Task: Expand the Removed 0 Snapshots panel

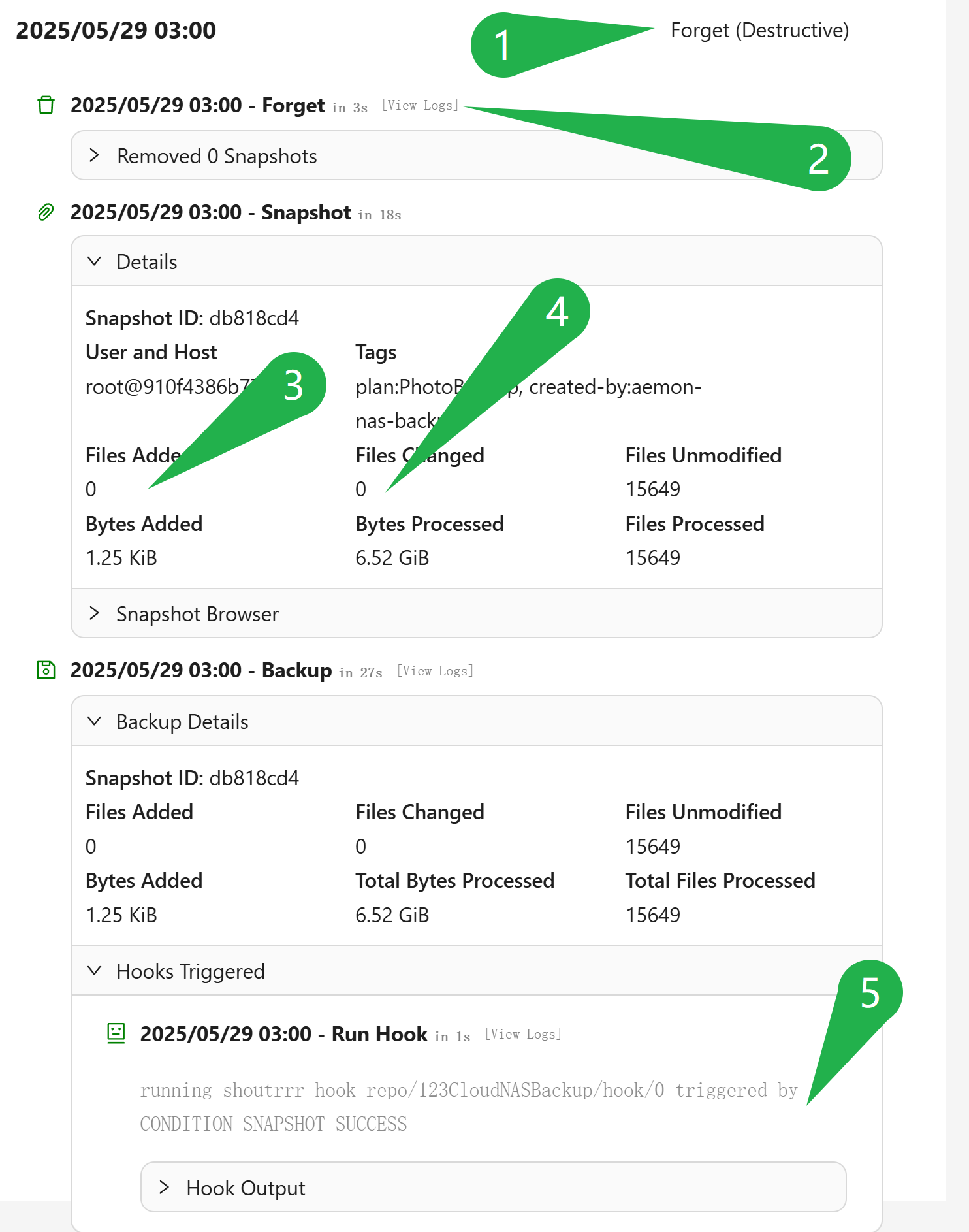Action: (x=477, y=155)
